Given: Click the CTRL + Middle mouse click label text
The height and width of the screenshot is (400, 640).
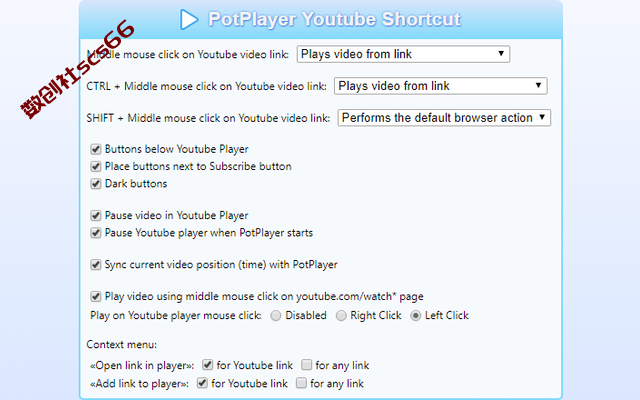Looking at the screenshot, I should 206,87.
